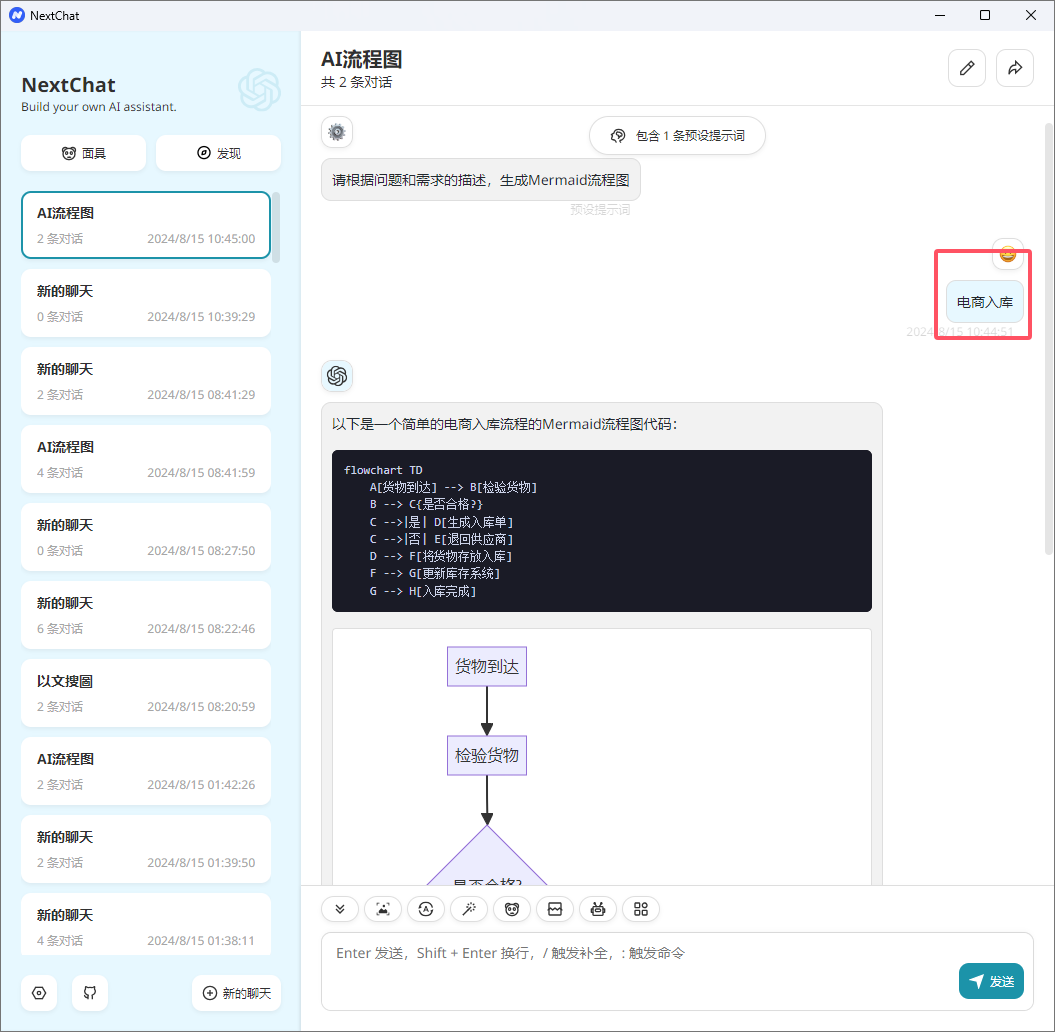The height and width of the screenshot is (1032, 1055).
Task: Click the 检验货物 node in the flowchart
Action: [x=487, y=755]
